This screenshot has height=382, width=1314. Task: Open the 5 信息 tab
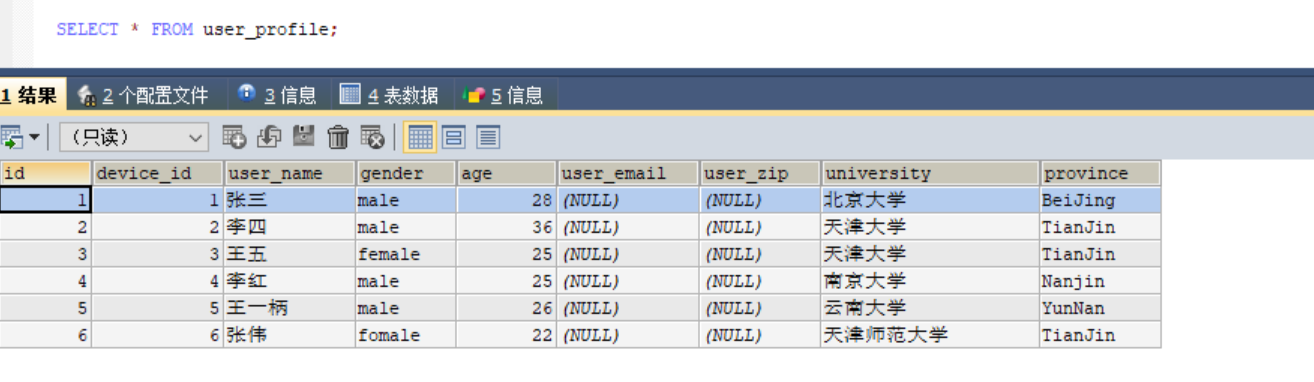(x=504, y=96)
